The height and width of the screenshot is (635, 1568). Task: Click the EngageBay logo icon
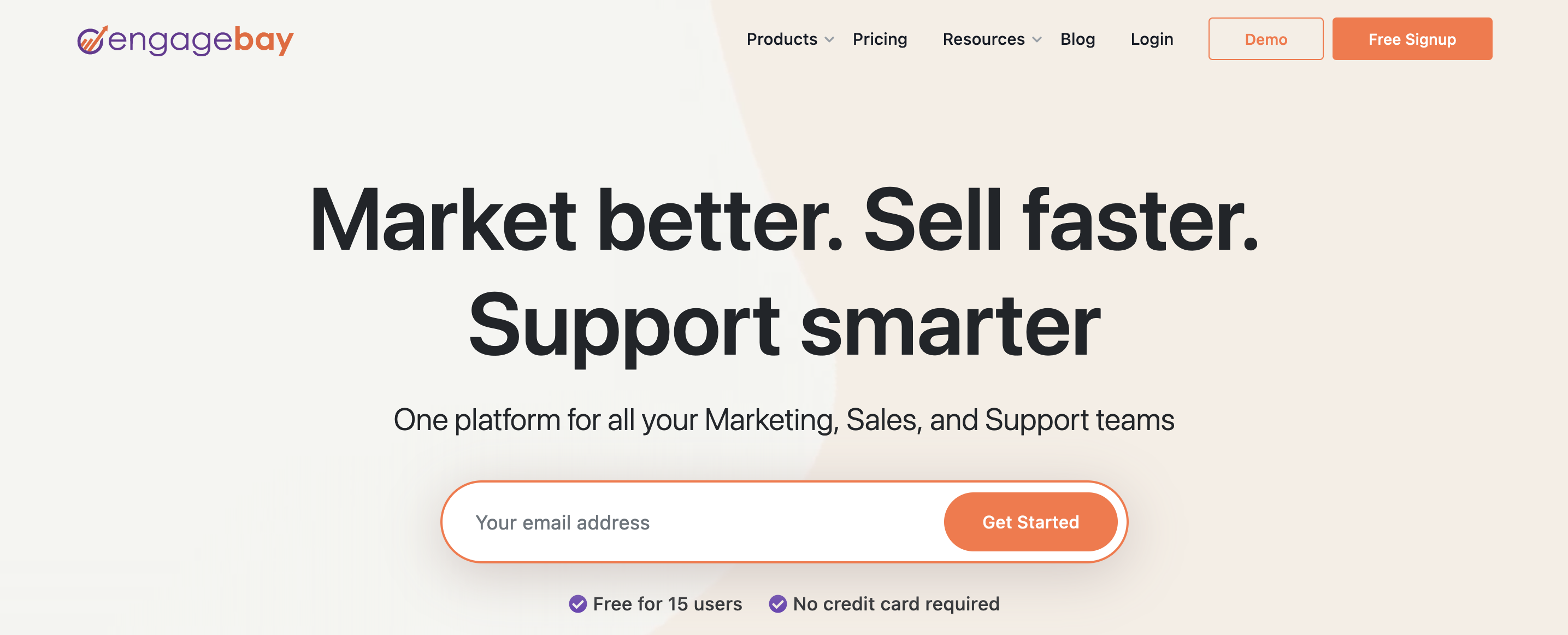pos(92,40)
